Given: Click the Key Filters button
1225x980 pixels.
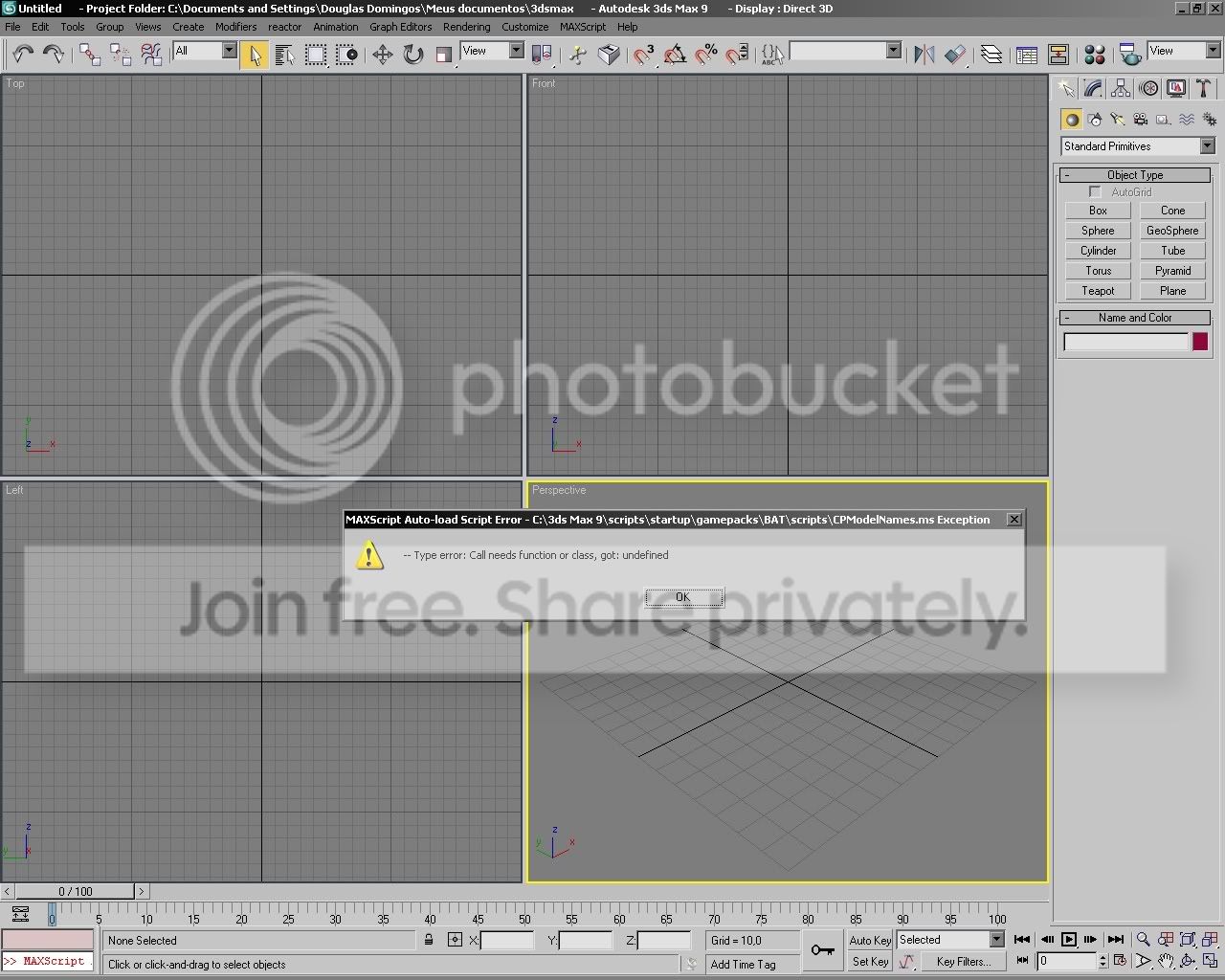Looking at the screenshot, I should [x=963, y=962].
